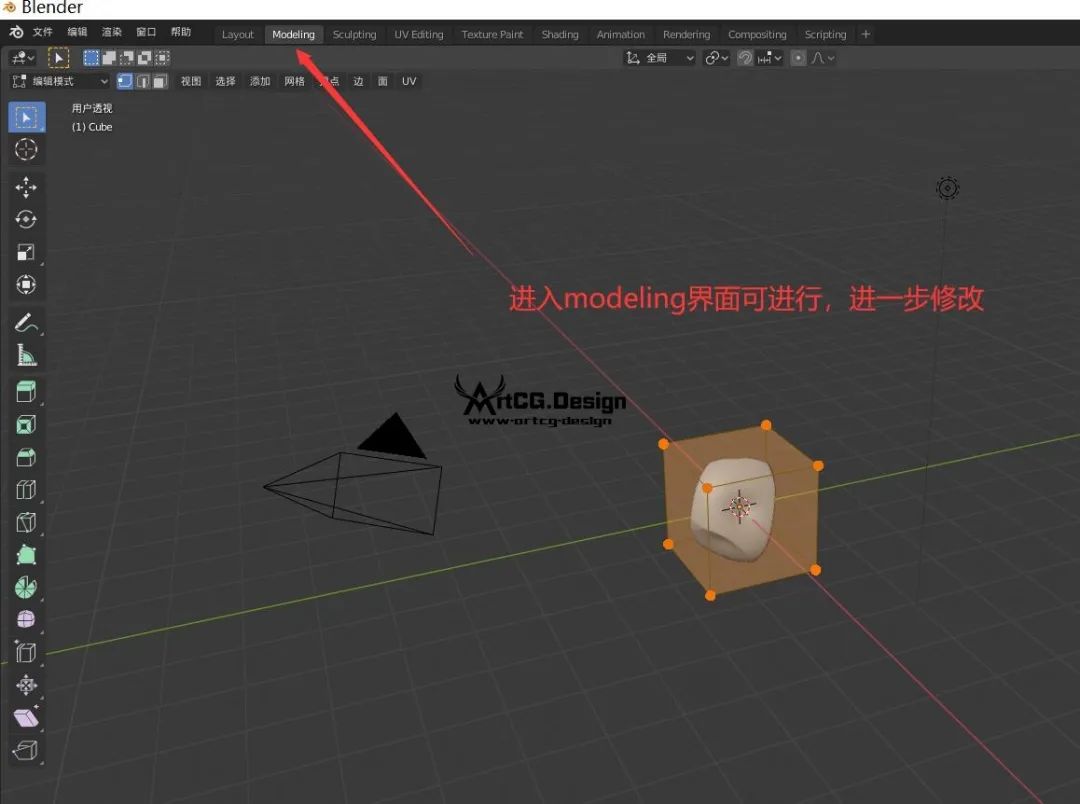Select the Rip Region tool
Screen dimensions: 1080x804
[x=26, y=750]
